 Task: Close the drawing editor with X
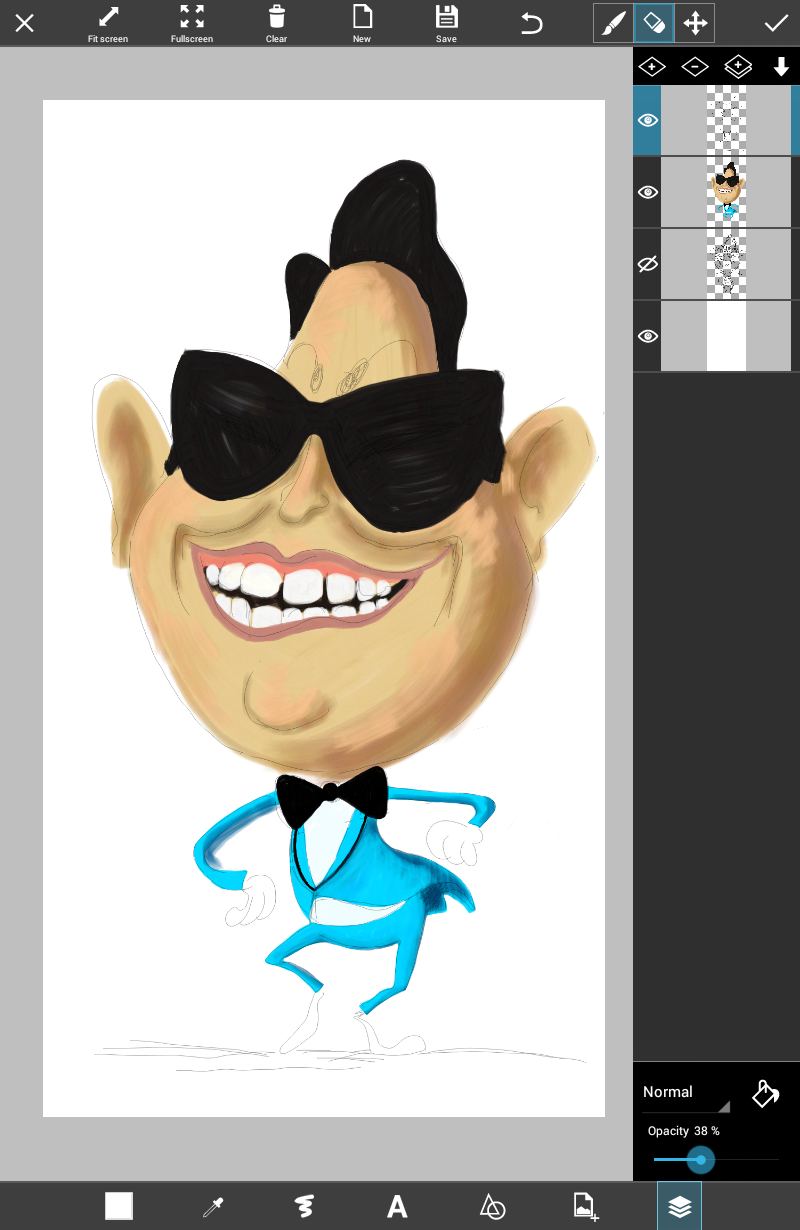pos(25,23)
